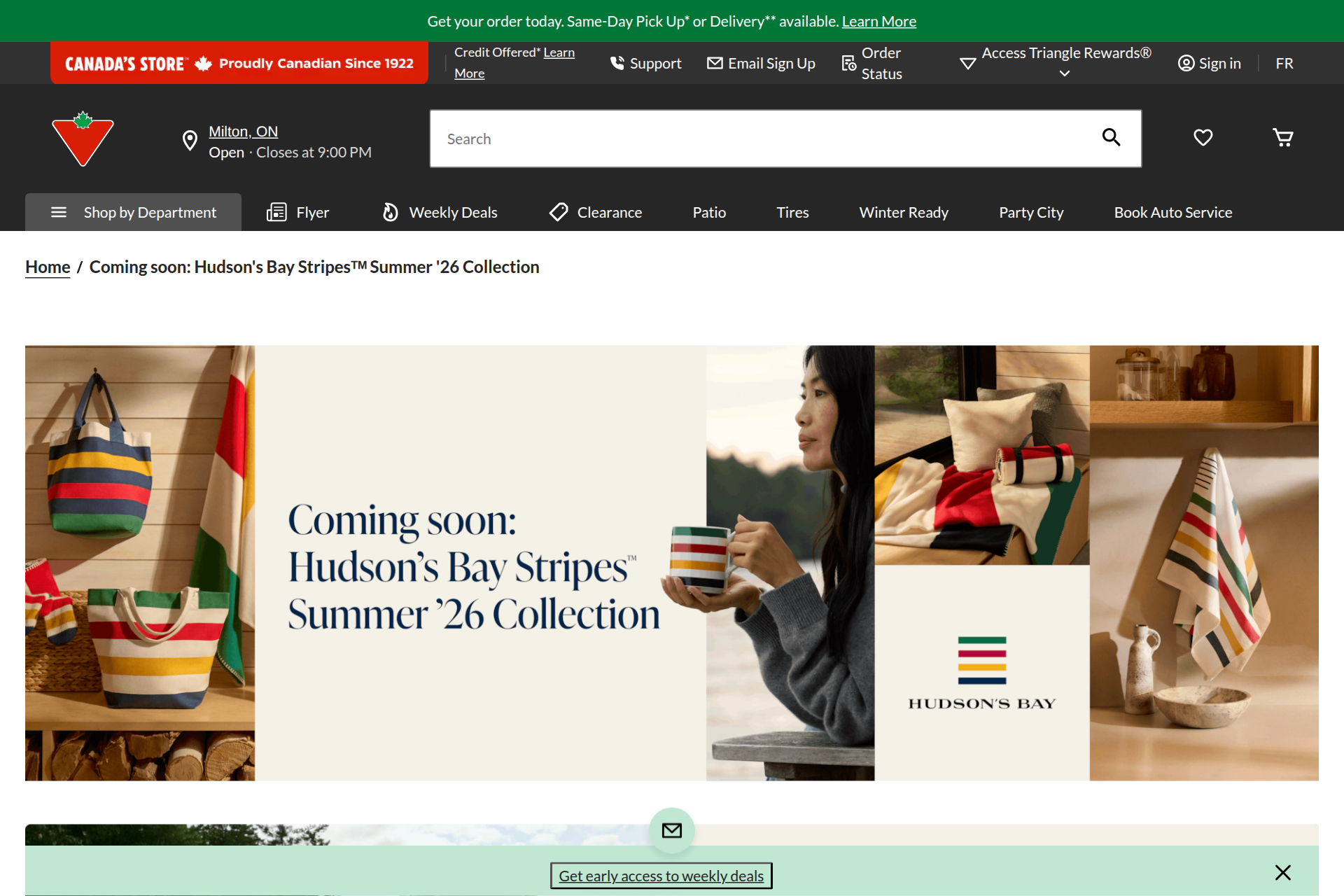Open Order Status via its icon

(848, 62)
